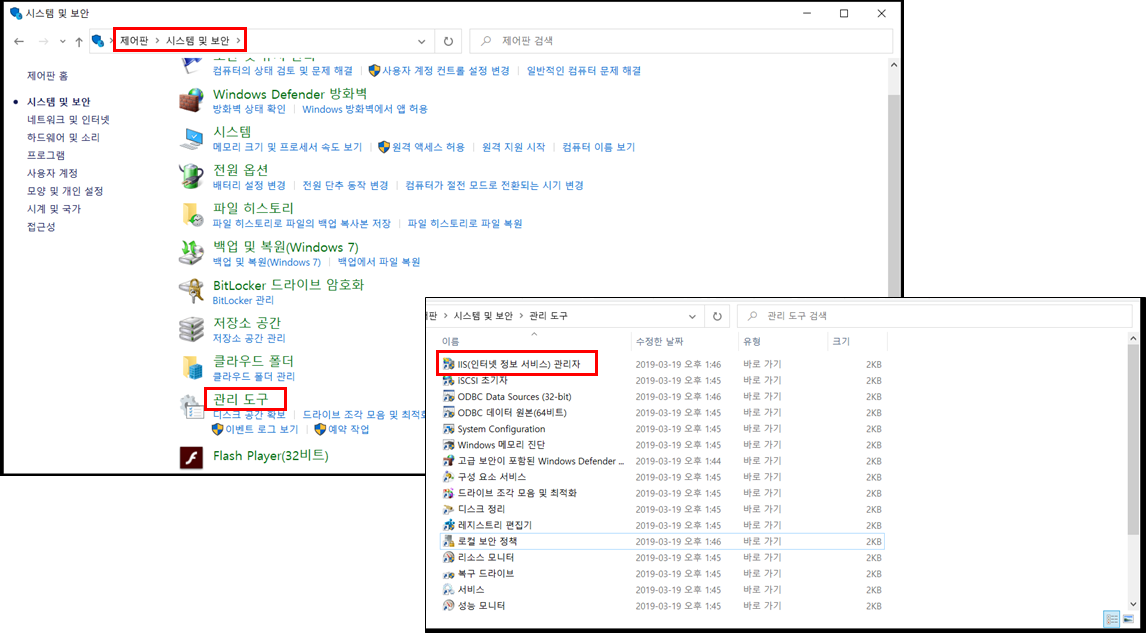Click 성능 모니터 icon

449,605
